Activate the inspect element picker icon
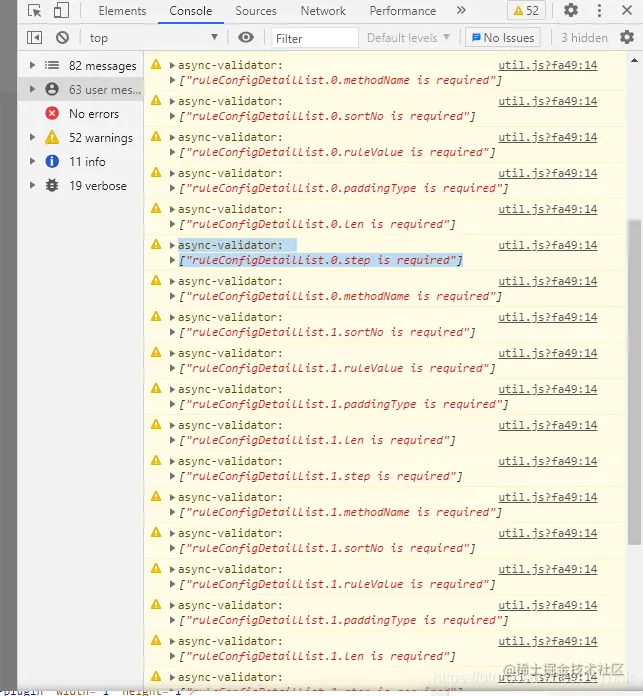Image resolution: width=643 pixels, height=696 pixels. 34,10
